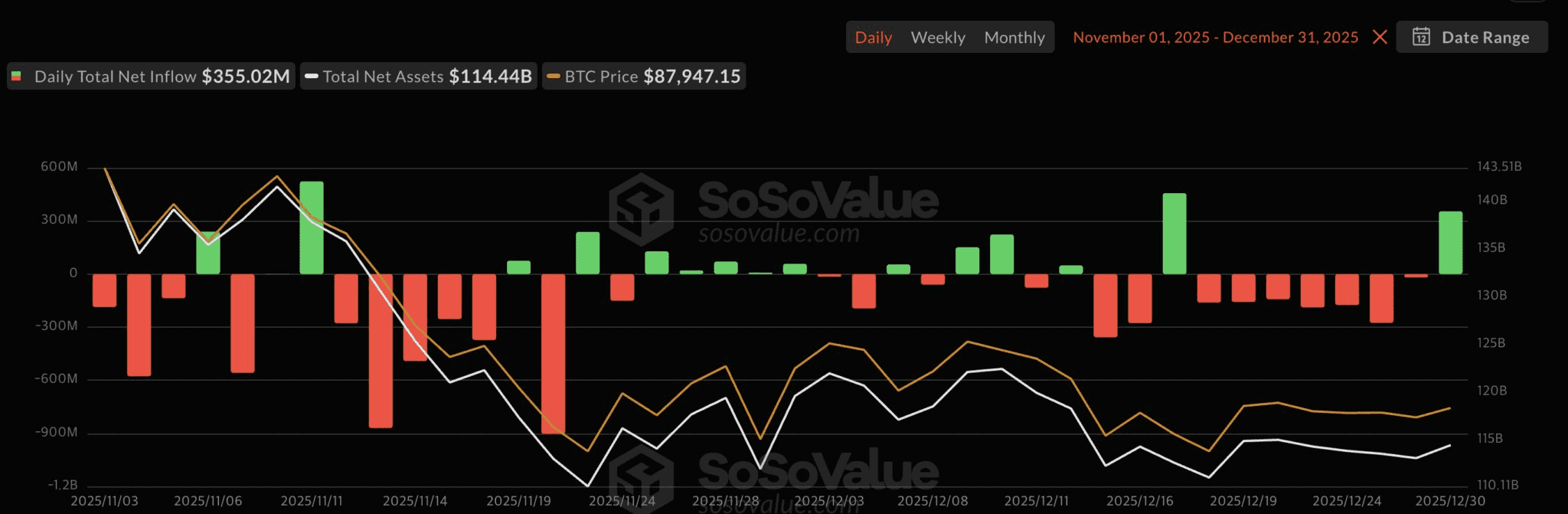Click the SoSoValue cube logo watermark at top
Image resolution: width=1568 pixels, height=514 pixels.
click(642, 208)
